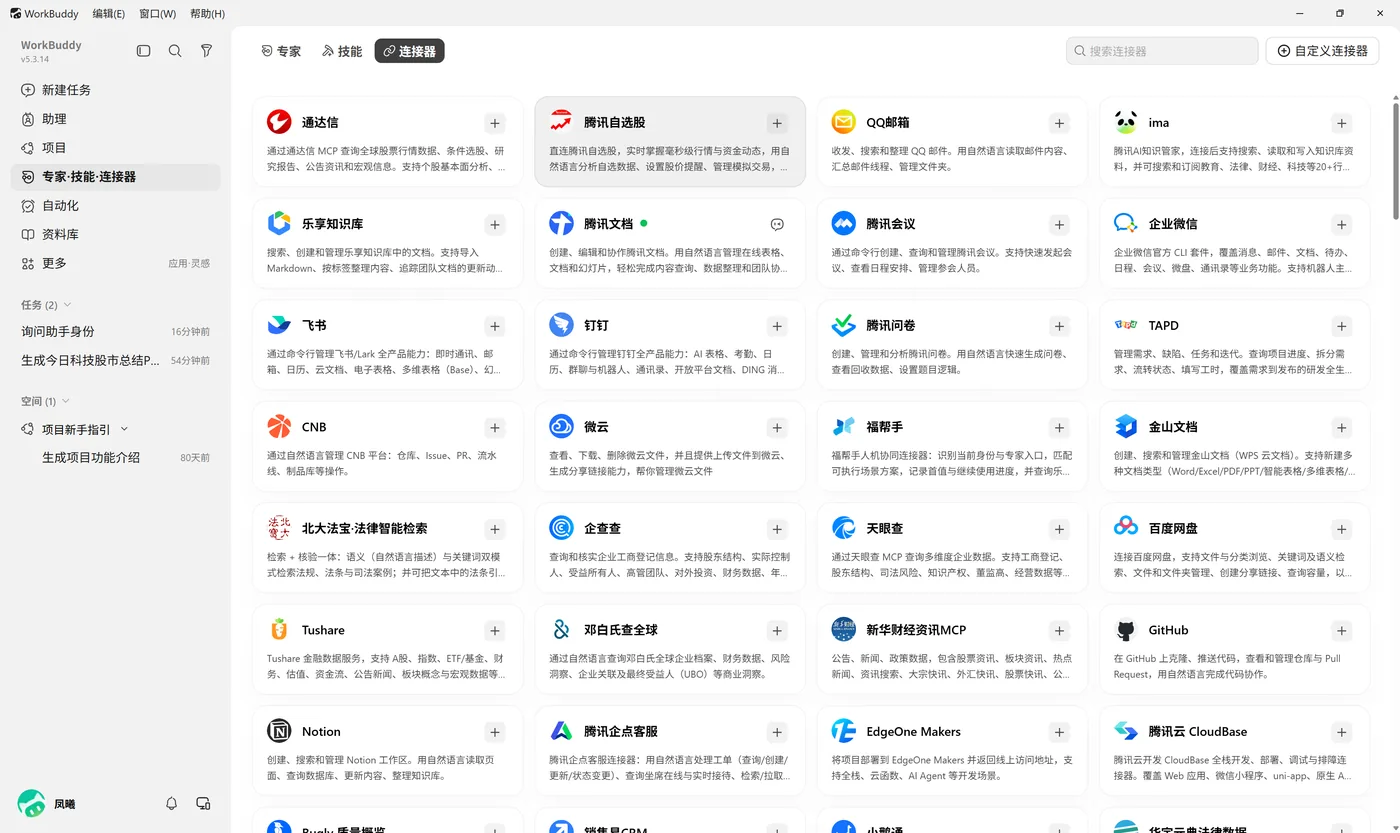Click the ima panda logo
Screen dimensions: 1400x833
click(x=1126, y=122)
